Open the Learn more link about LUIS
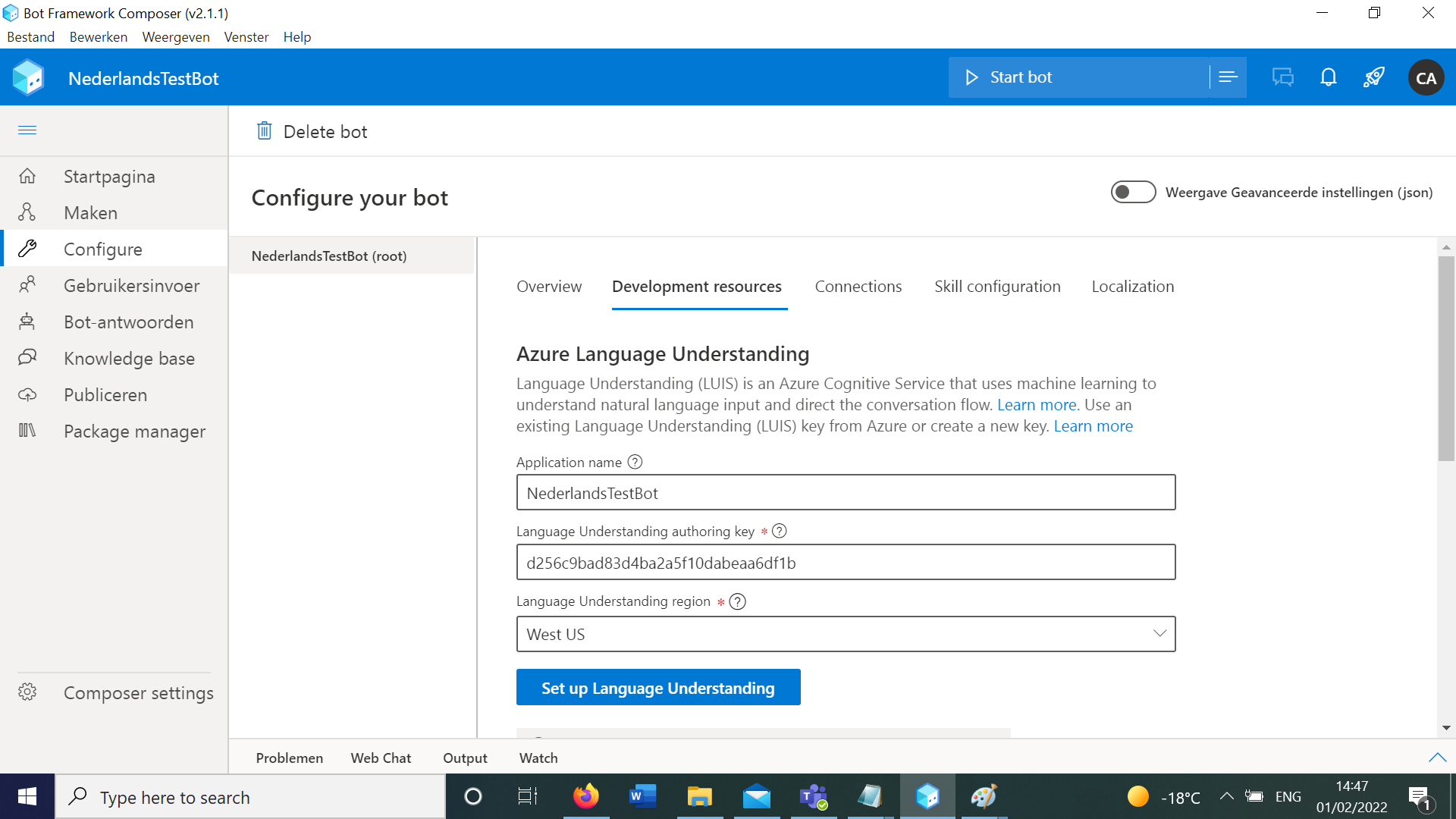The width and height of the screenshot is (1456, 819). click(1036, 404)
